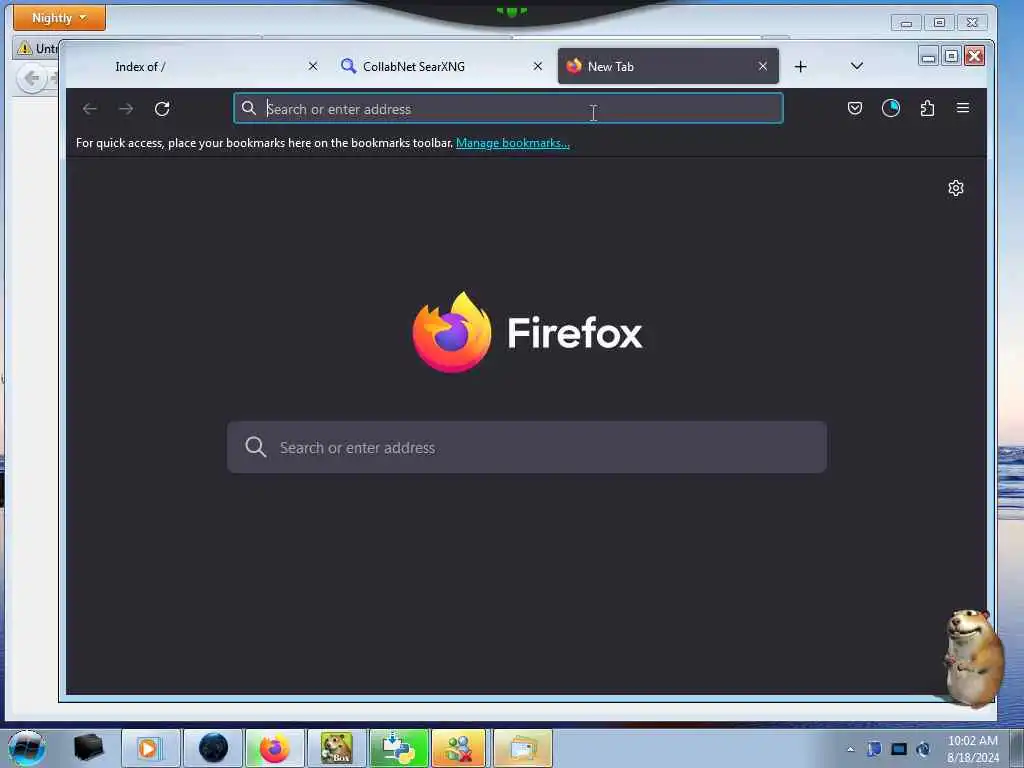Close the CollabNet SearXNG tab
1024x768 pixels.
(537, 67)
